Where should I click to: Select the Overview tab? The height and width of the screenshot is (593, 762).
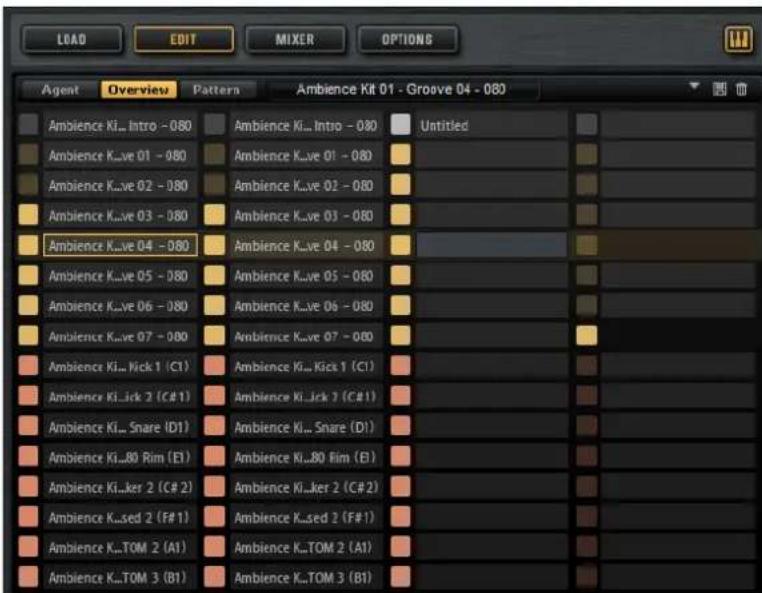click(139, 90)
